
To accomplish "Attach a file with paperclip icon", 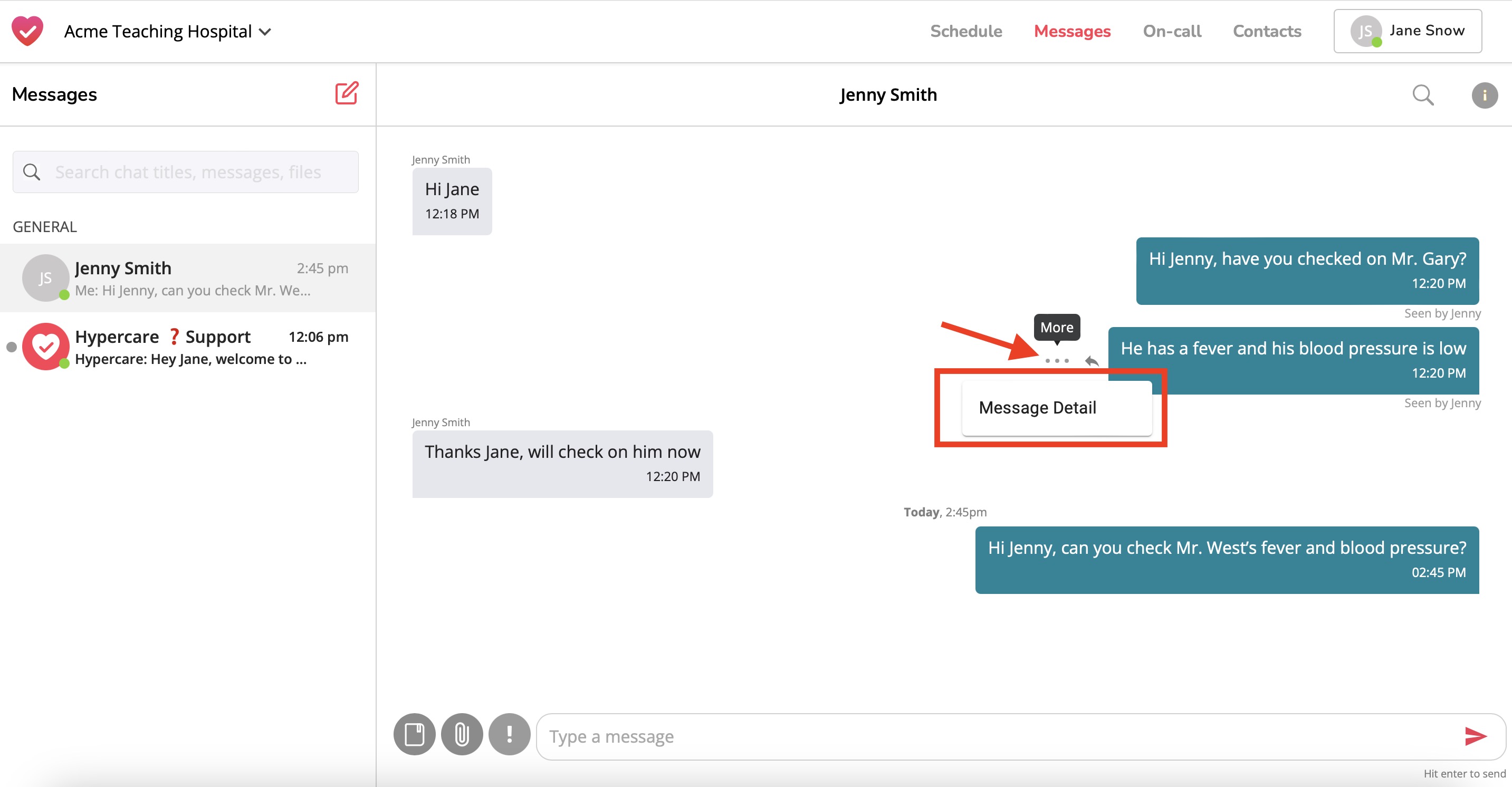I will pyautogui.click(x=462, y=734).
